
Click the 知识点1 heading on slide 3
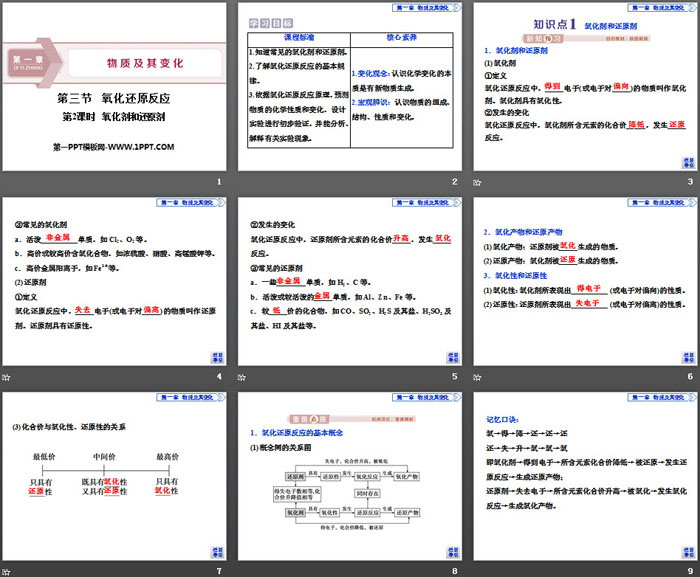tap(555, 24)
